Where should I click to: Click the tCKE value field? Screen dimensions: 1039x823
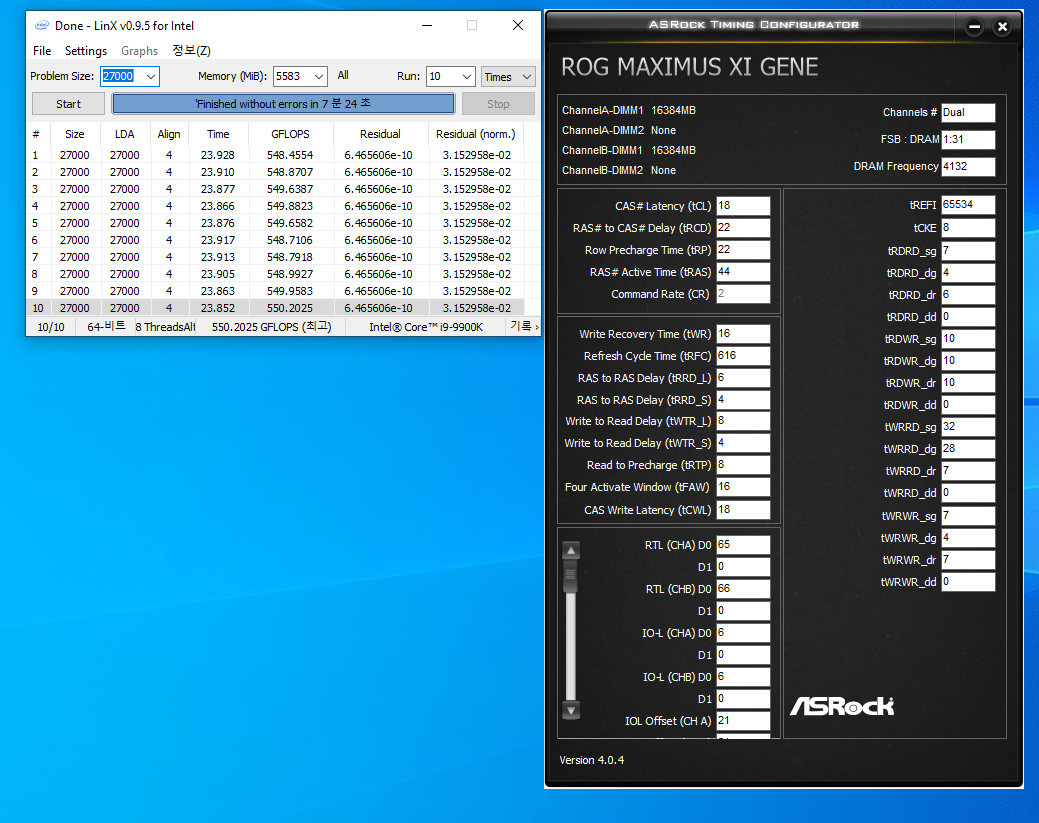(968, 228)
